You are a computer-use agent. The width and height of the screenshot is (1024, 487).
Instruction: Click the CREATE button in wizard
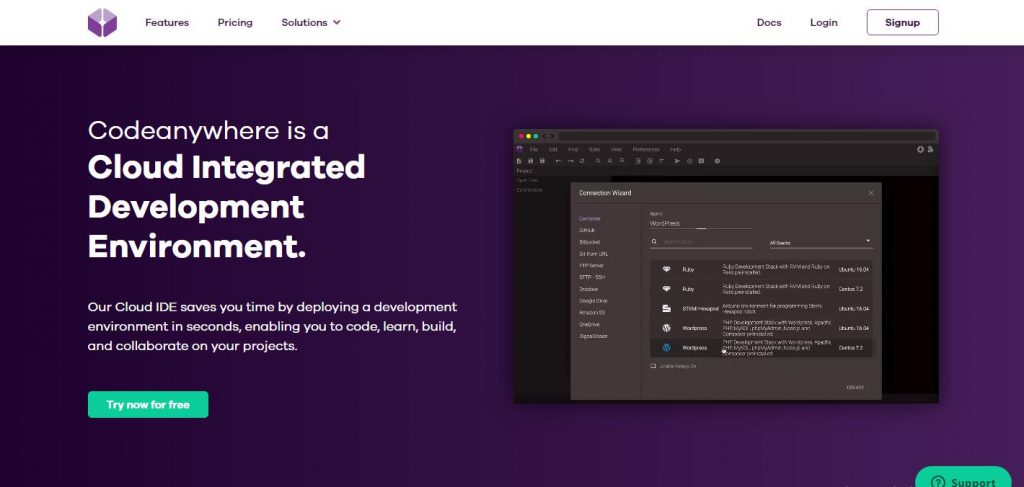[x=855, y=387]
